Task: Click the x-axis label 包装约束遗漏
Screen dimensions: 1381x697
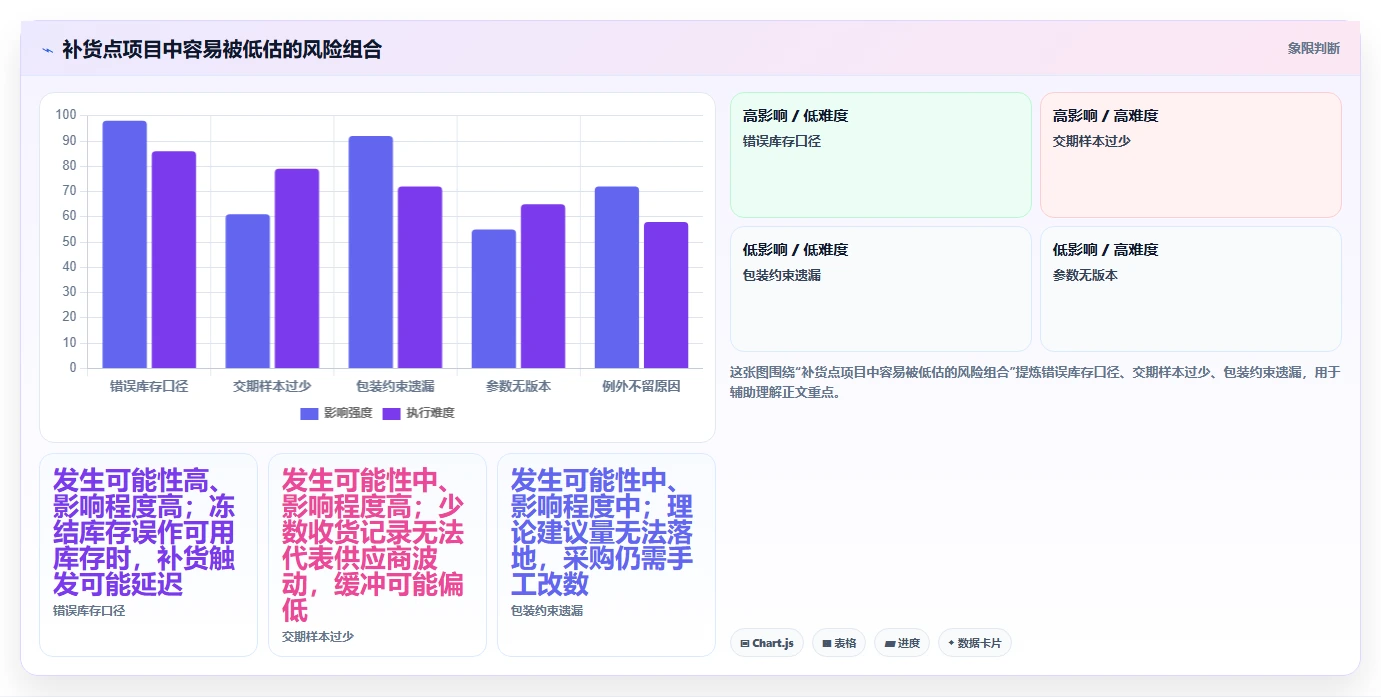Action: click(x=395, y=386)
